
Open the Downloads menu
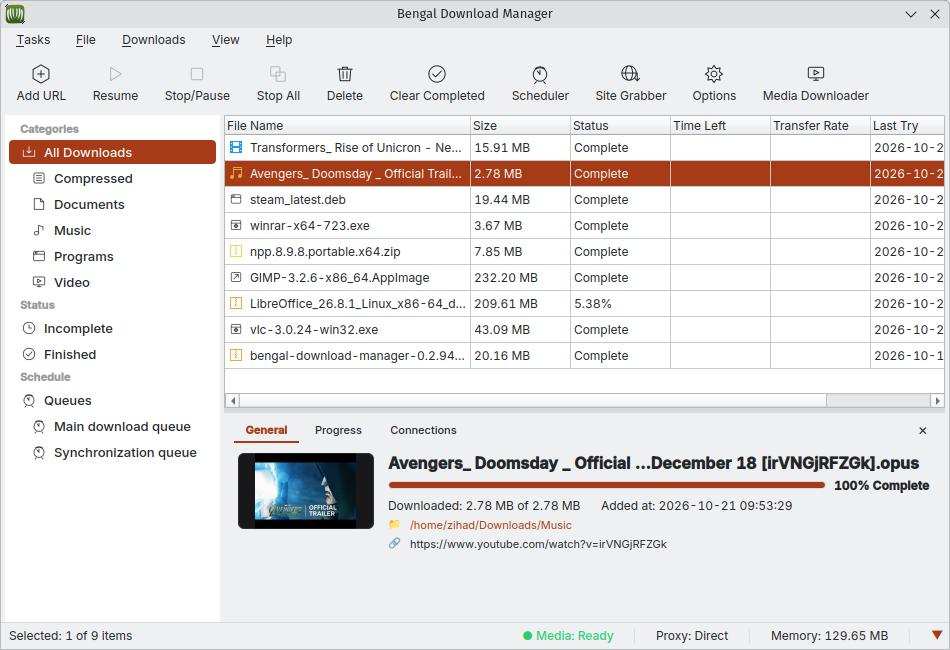pyautogui.click(x=154, y=40)
